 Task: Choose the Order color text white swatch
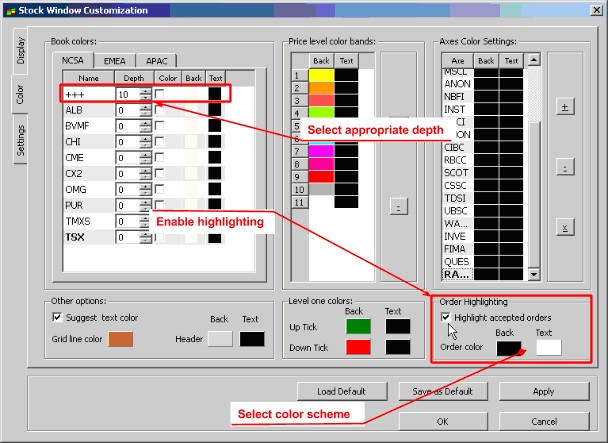click(549, 348)
